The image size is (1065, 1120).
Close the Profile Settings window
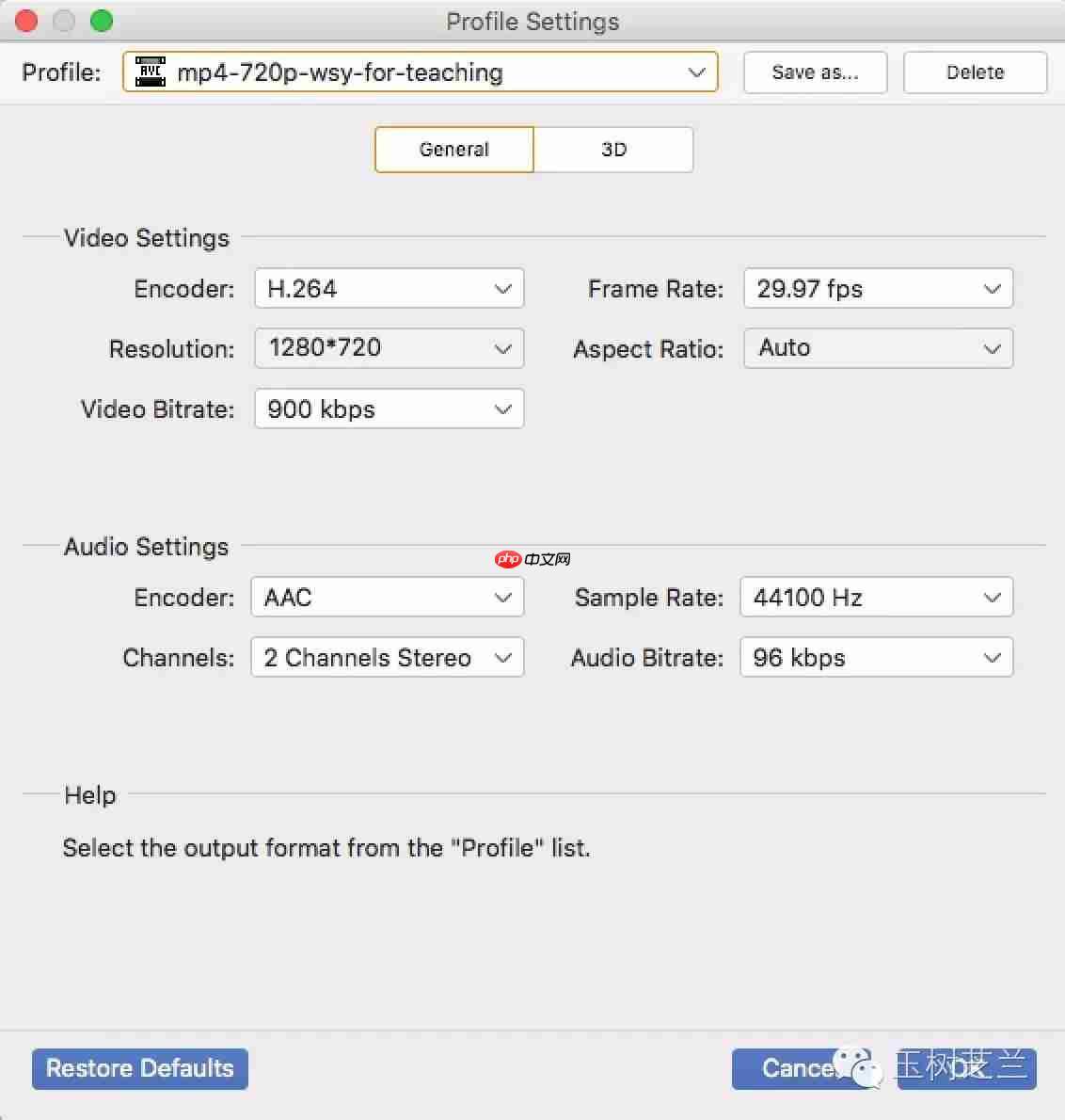[26, 21]
